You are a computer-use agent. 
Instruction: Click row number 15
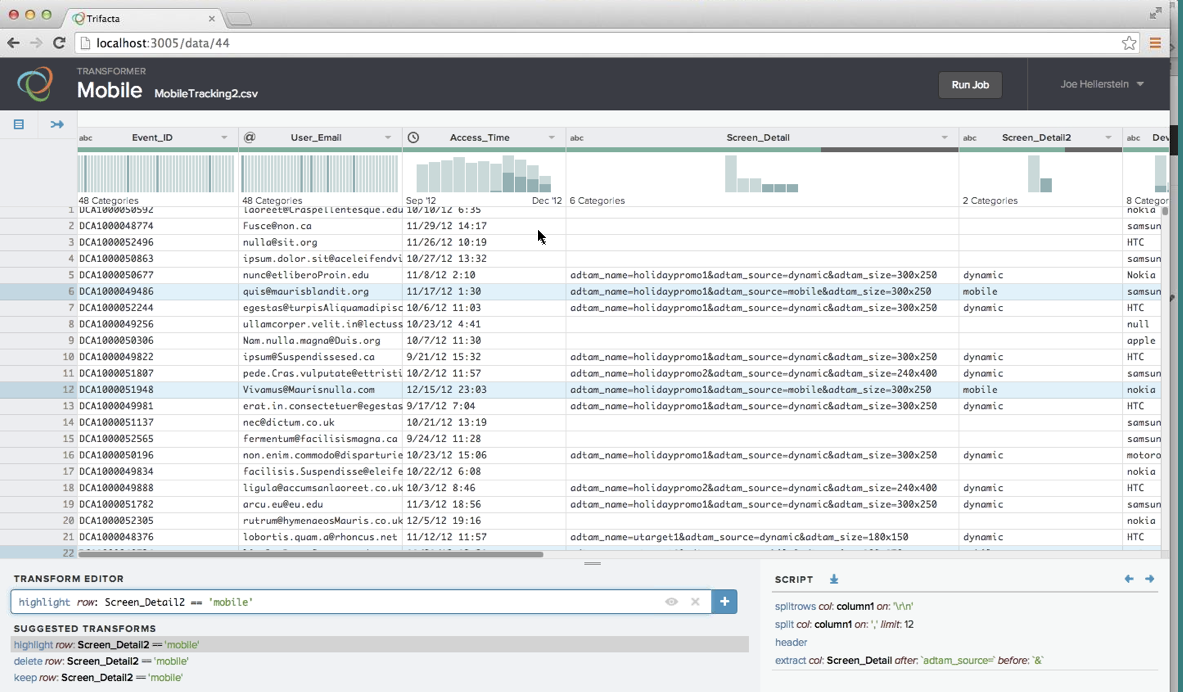coord(68,438)
